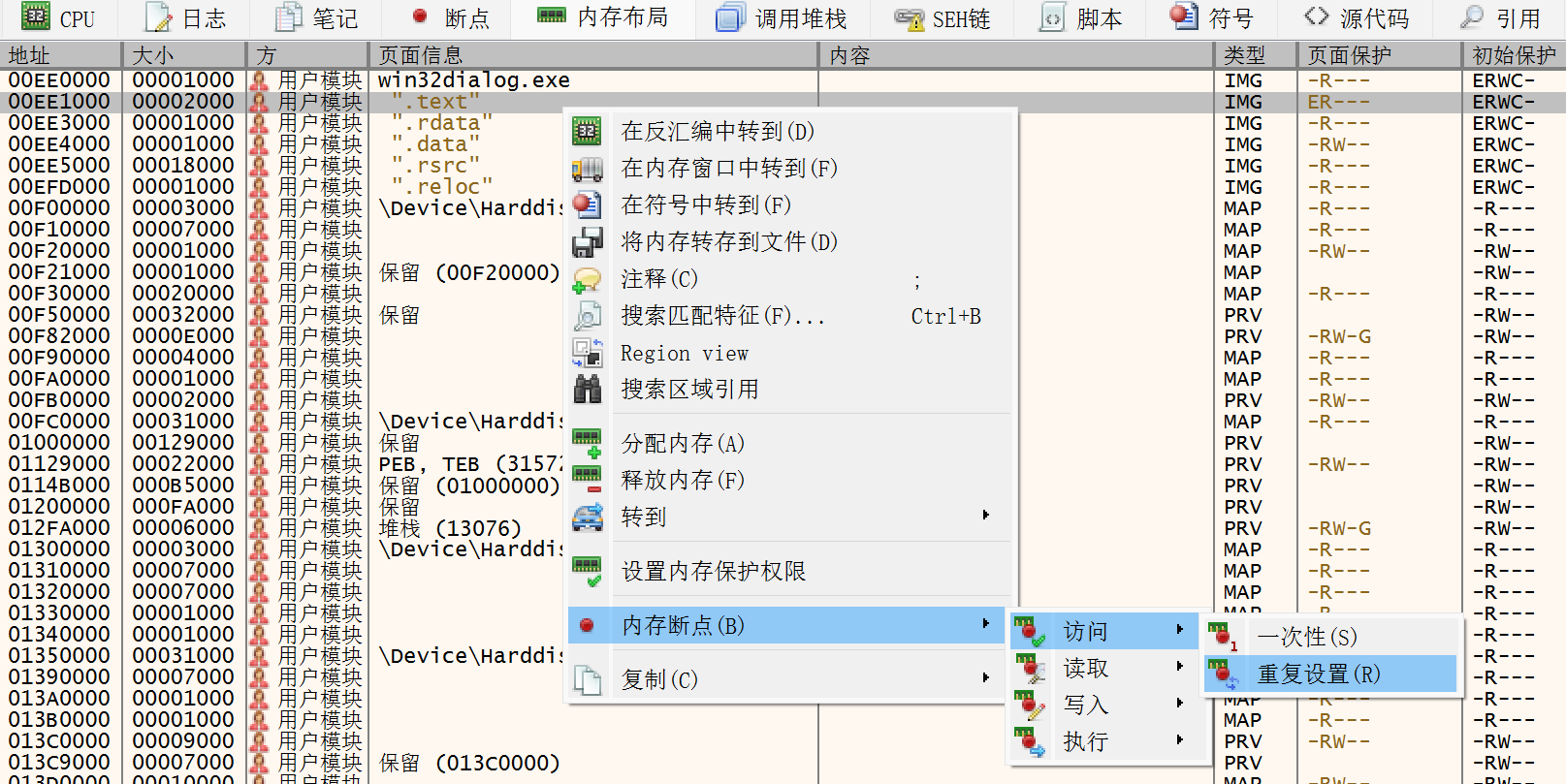Click the 引用 references magnifier icon

(x=1472, y=17)
